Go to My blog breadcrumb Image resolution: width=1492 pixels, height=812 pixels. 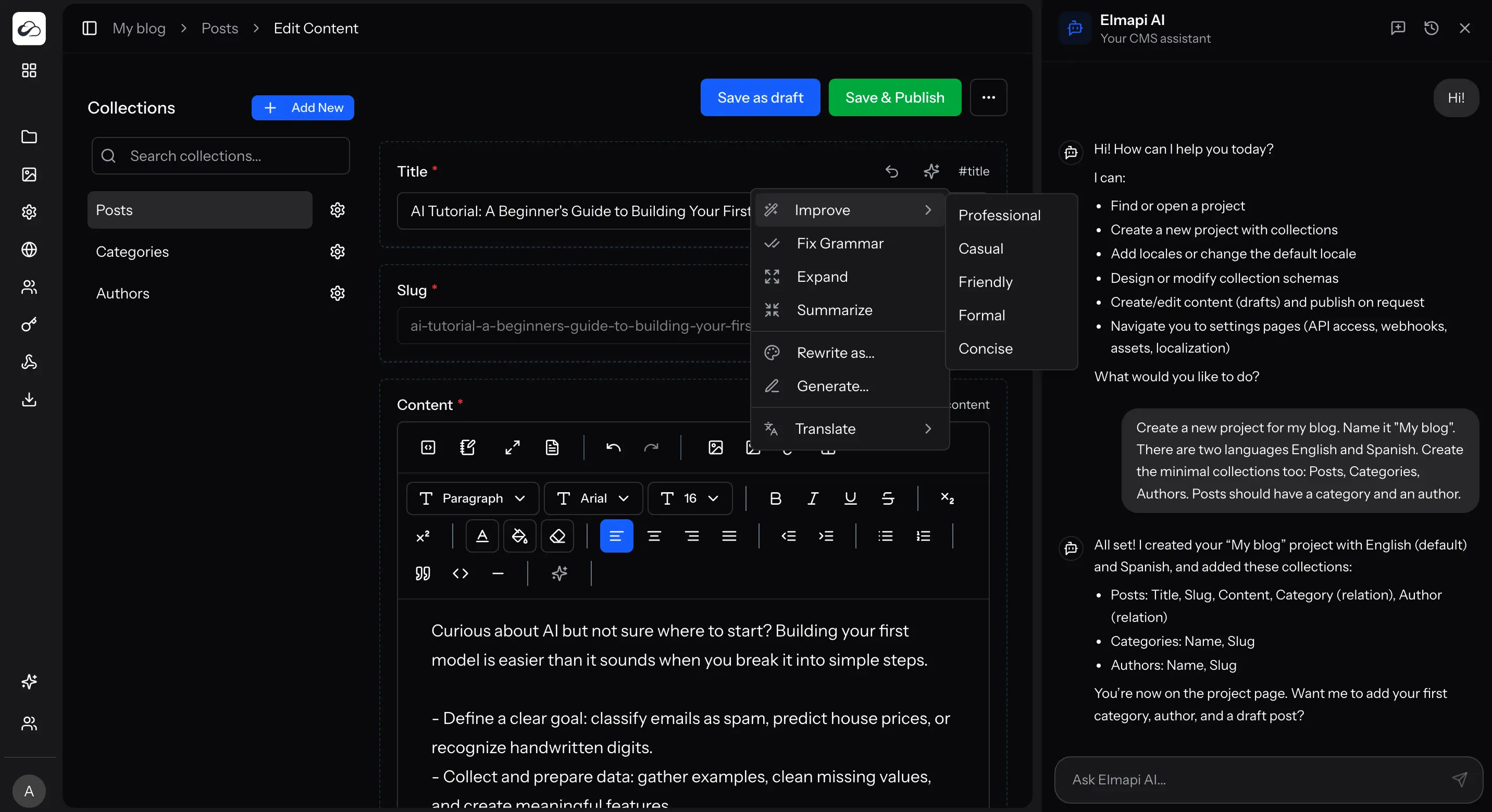pos(139,28)
